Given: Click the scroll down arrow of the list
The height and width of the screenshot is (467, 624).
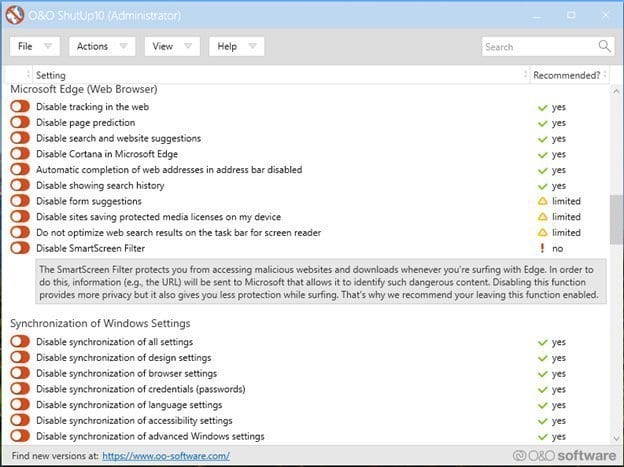Looking at the screenshot, I should tap(616, 438).
